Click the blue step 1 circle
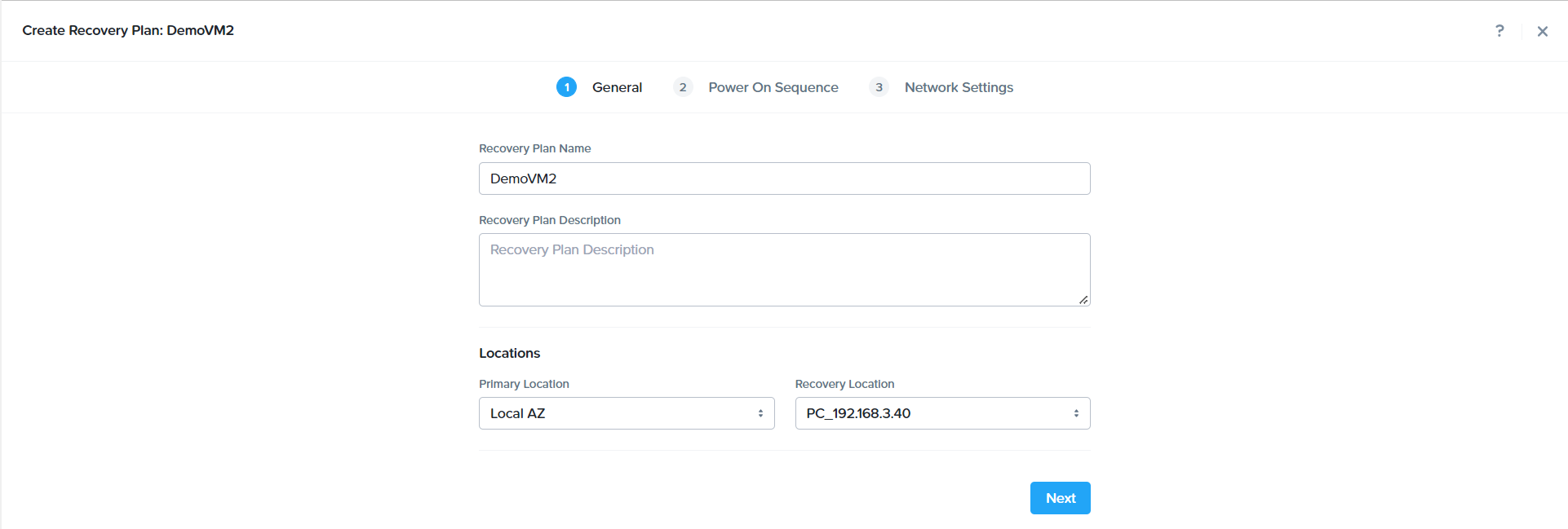This screenshot has height=529, width=1568. click(566, 87)
